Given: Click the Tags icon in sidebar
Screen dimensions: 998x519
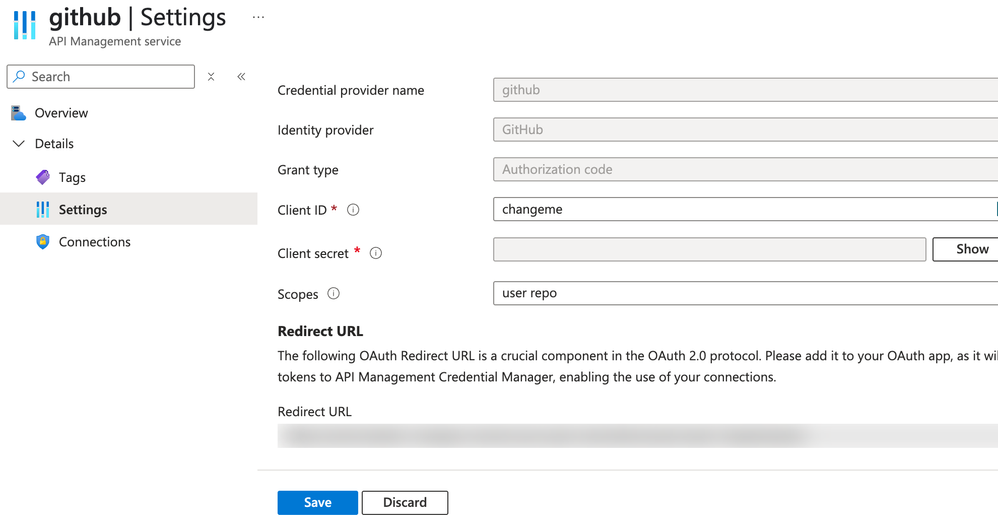Looking at the screenshot, I should tap(42, 177).
